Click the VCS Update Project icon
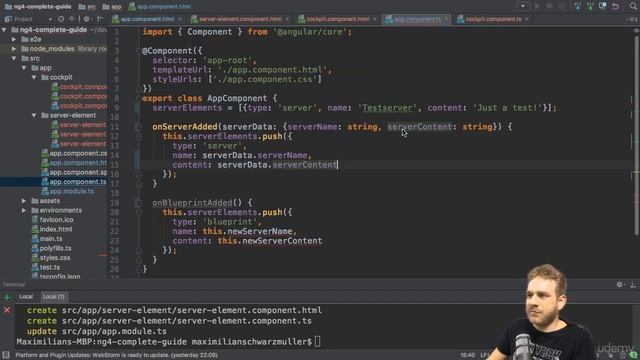Viewport: 640px width, 360px height. (x=577, y=6)
